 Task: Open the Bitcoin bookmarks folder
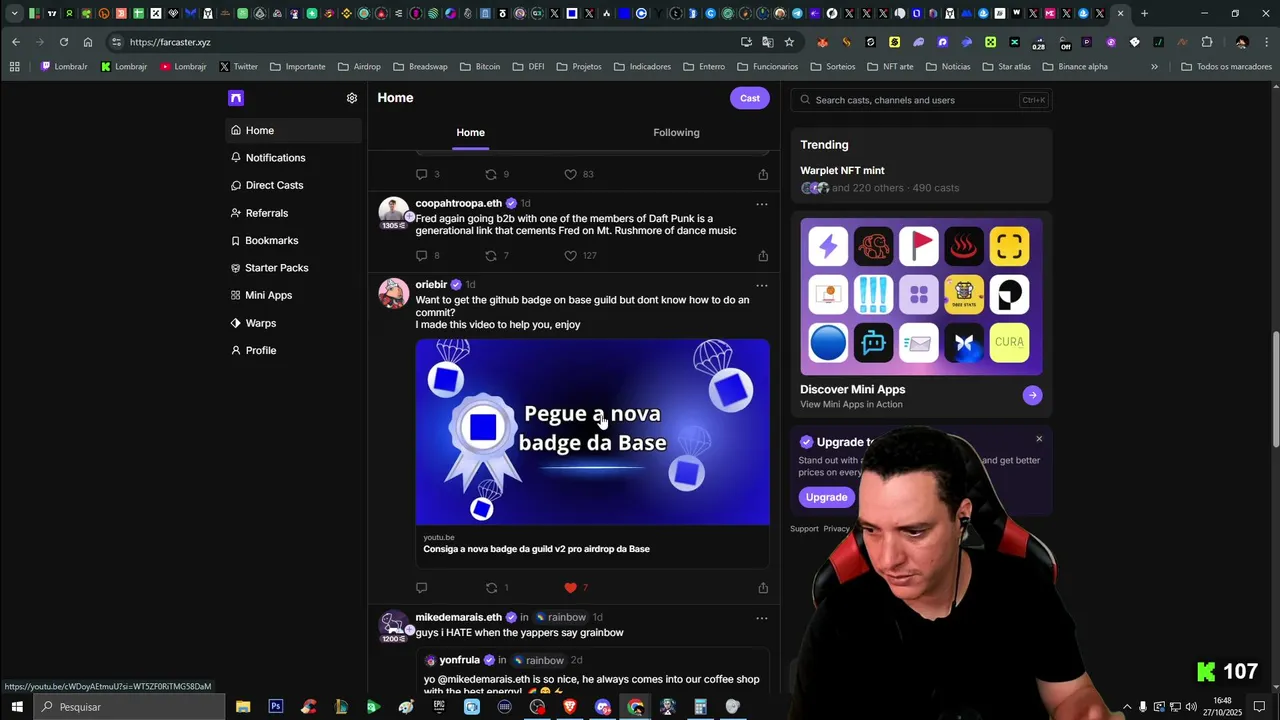(480, 67)
